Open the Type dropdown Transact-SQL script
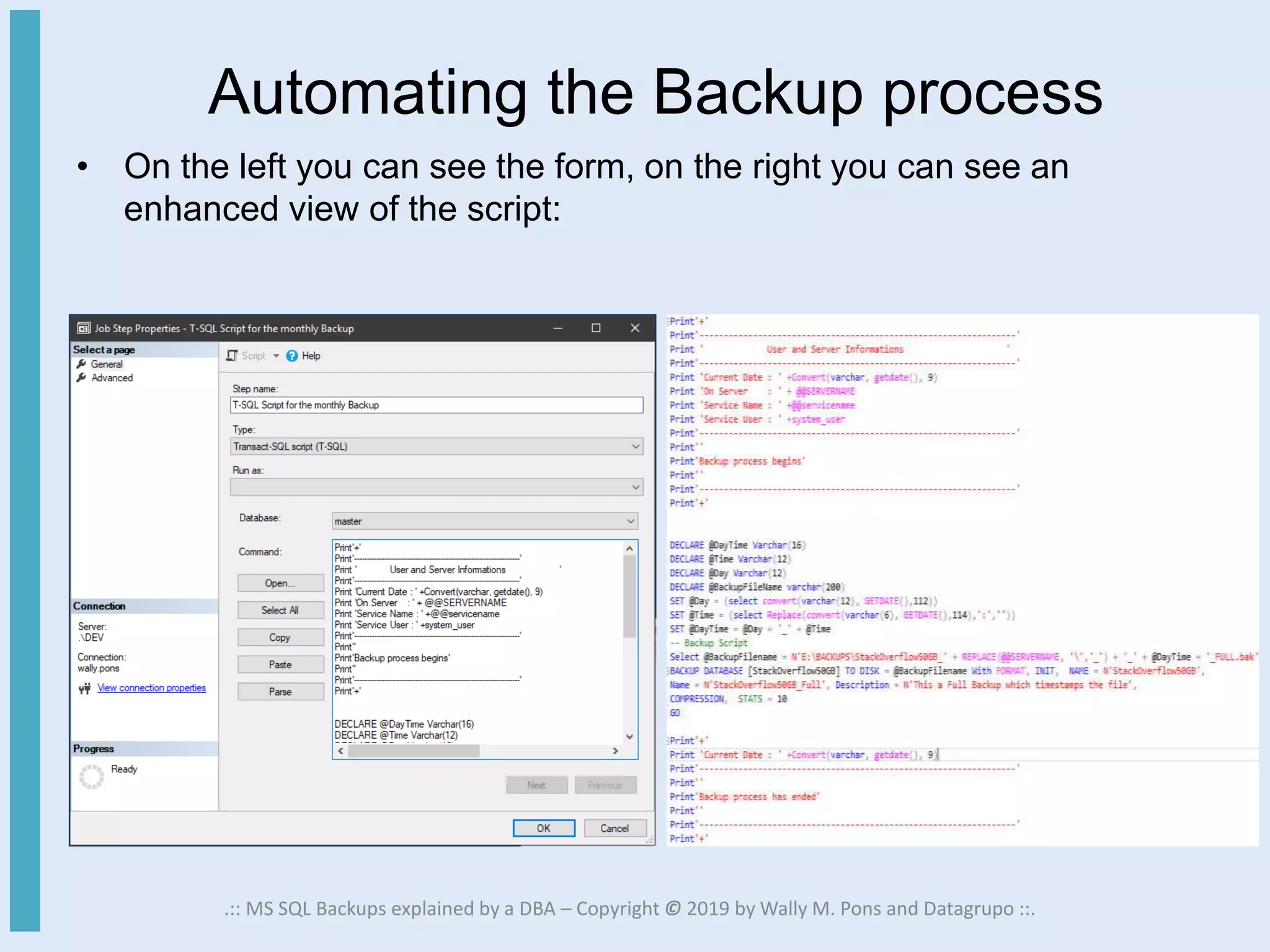1270x952 pixels. point(437,446)
